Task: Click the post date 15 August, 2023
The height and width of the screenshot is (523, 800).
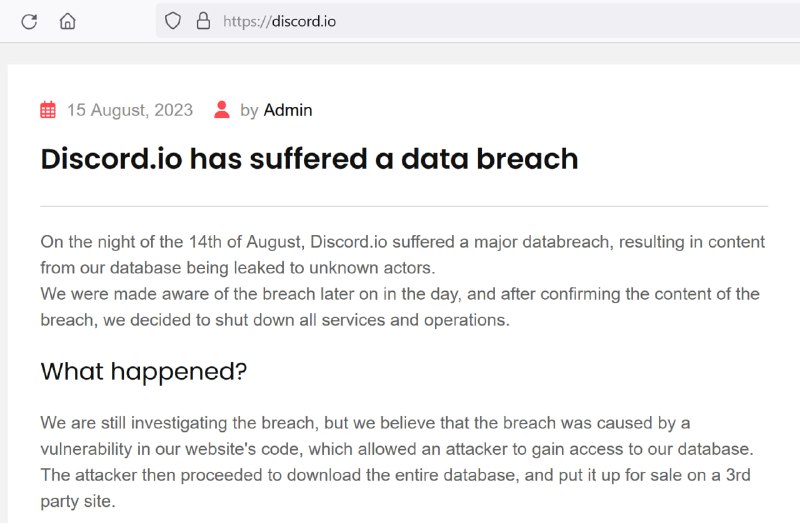Action: pyautogui.click(x=130, y=110)
